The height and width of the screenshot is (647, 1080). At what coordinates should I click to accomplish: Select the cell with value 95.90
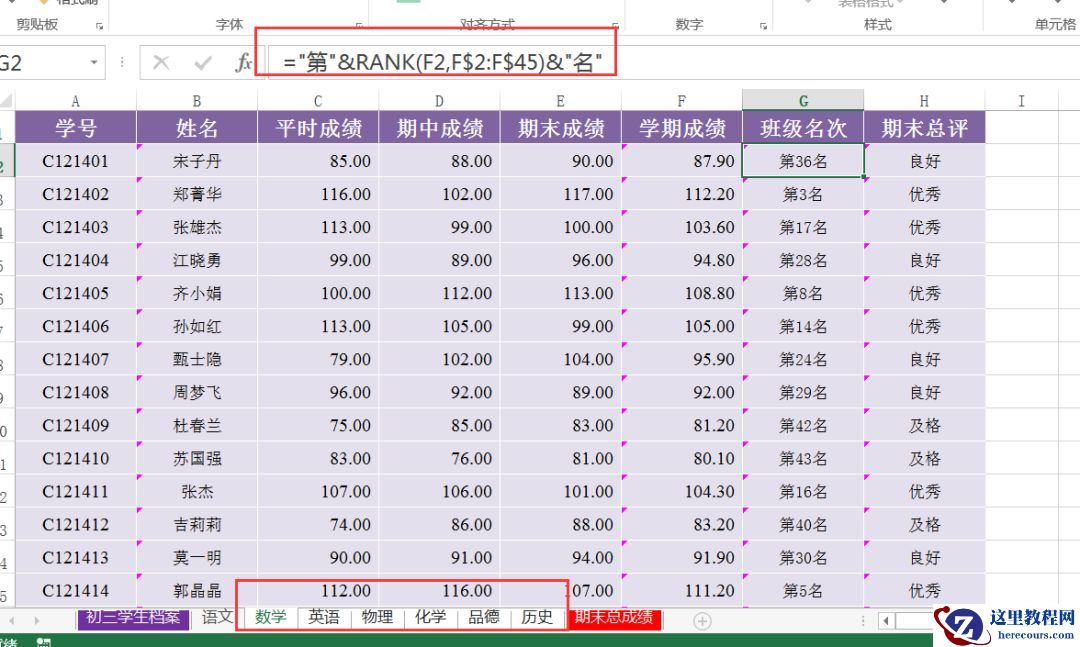(682, 360)
